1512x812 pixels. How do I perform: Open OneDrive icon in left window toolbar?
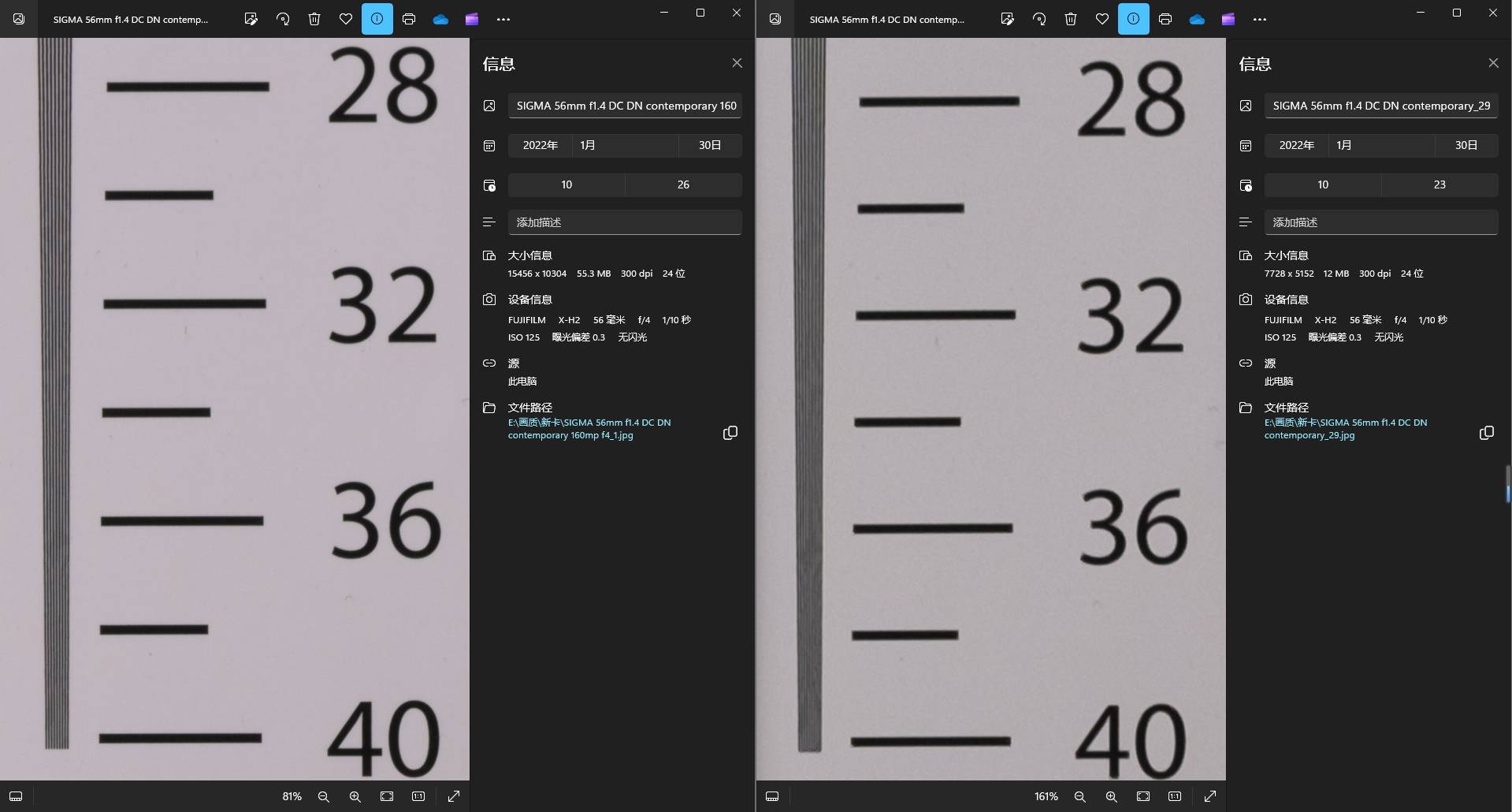(x=440, y=19)
